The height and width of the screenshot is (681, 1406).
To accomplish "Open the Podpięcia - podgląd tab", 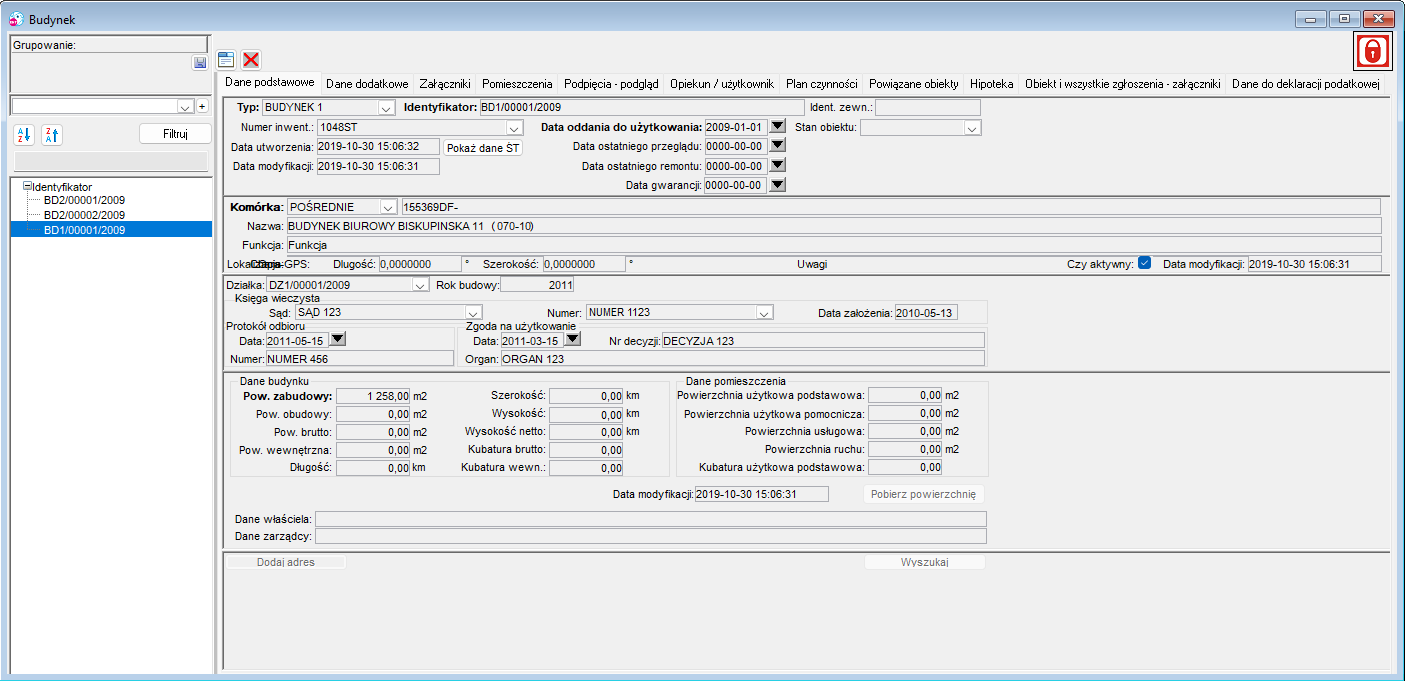I will [x=611, y=84].
